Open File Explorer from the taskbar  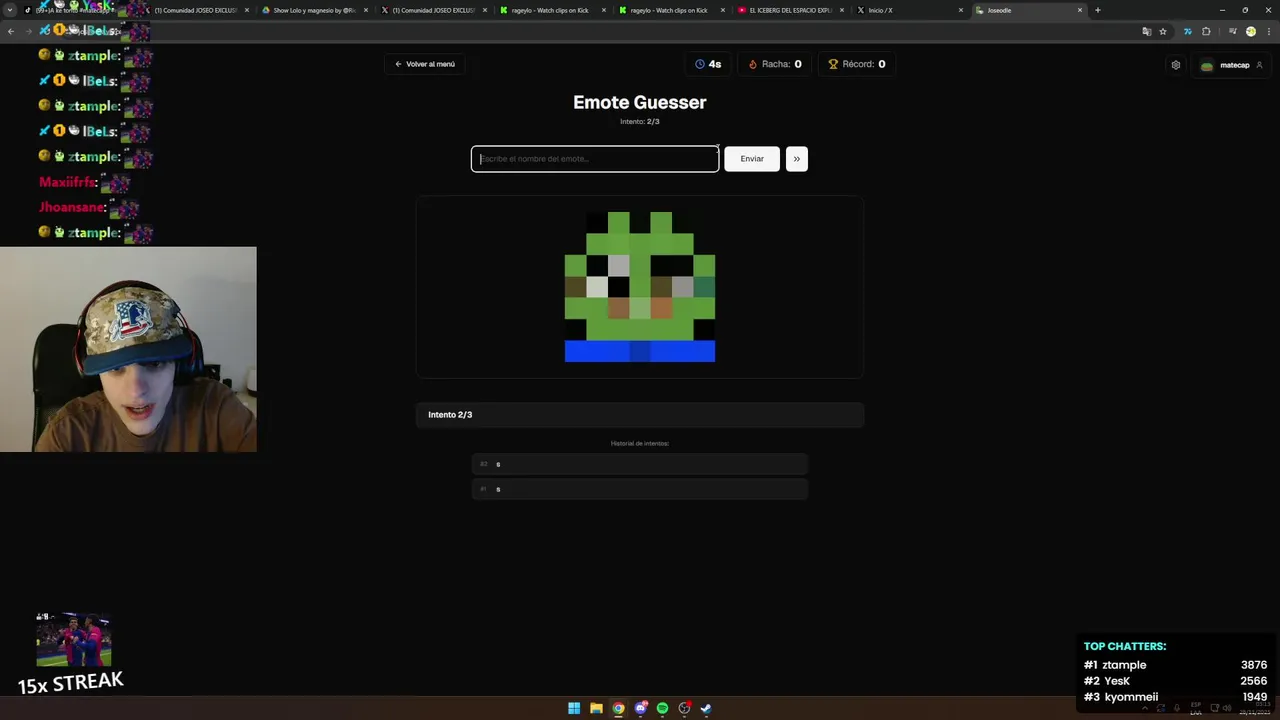click(x=596, y=708)
